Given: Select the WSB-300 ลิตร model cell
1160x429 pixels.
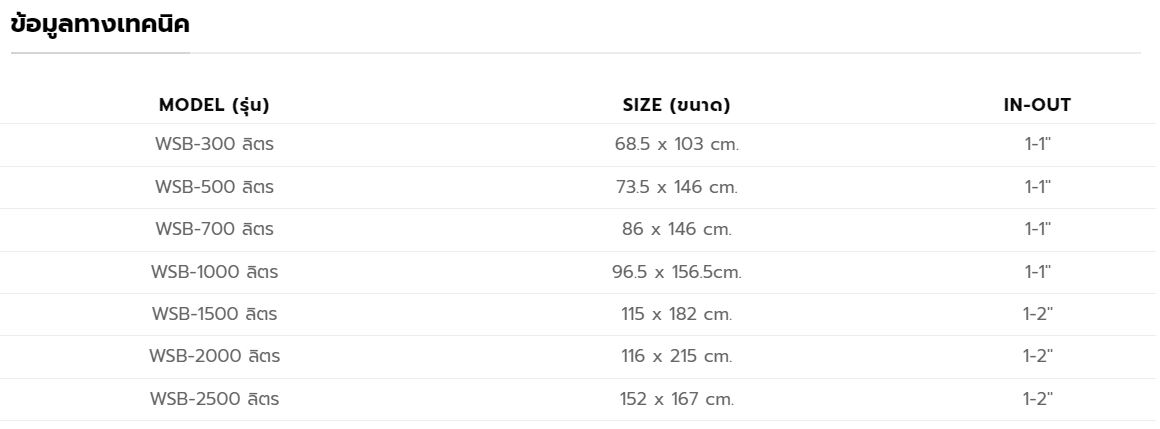Looking at the screenshot, I should (214, 144).
